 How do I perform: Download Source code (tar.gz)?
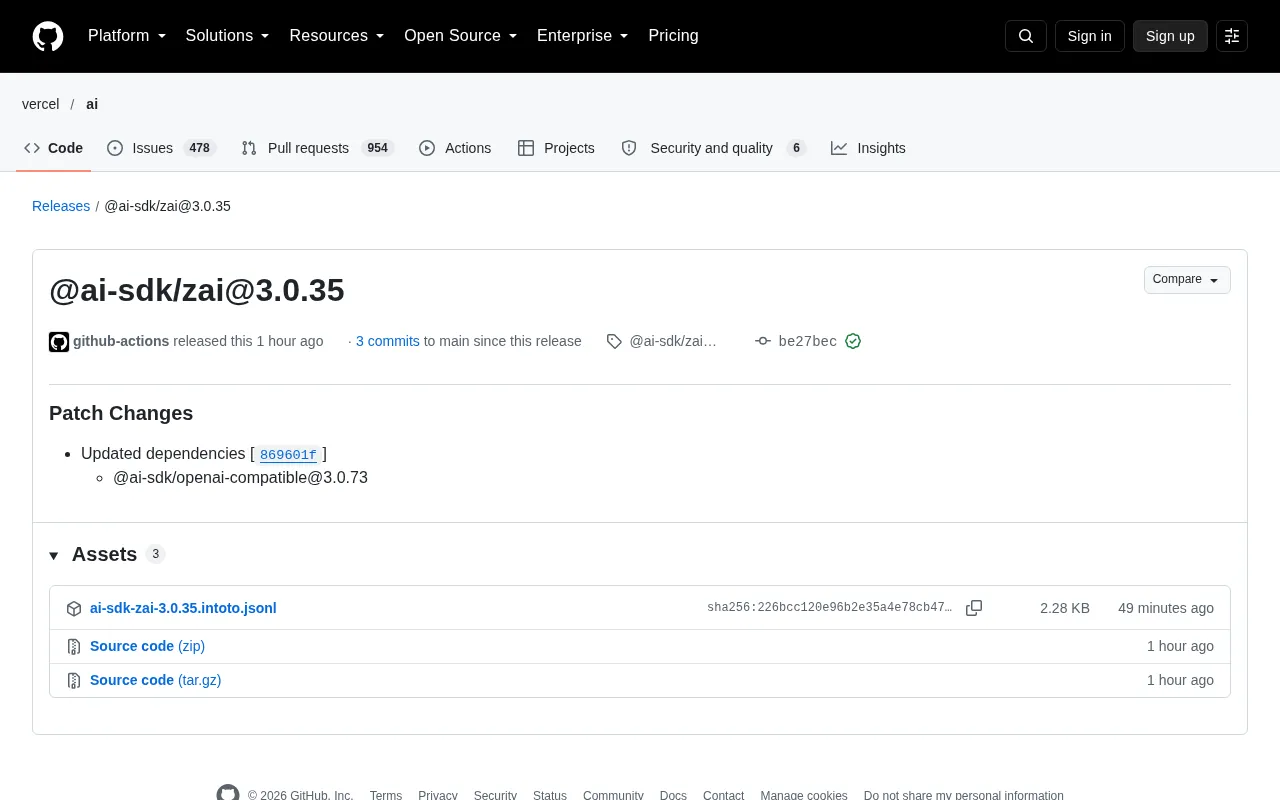click(x=155, y=680)
